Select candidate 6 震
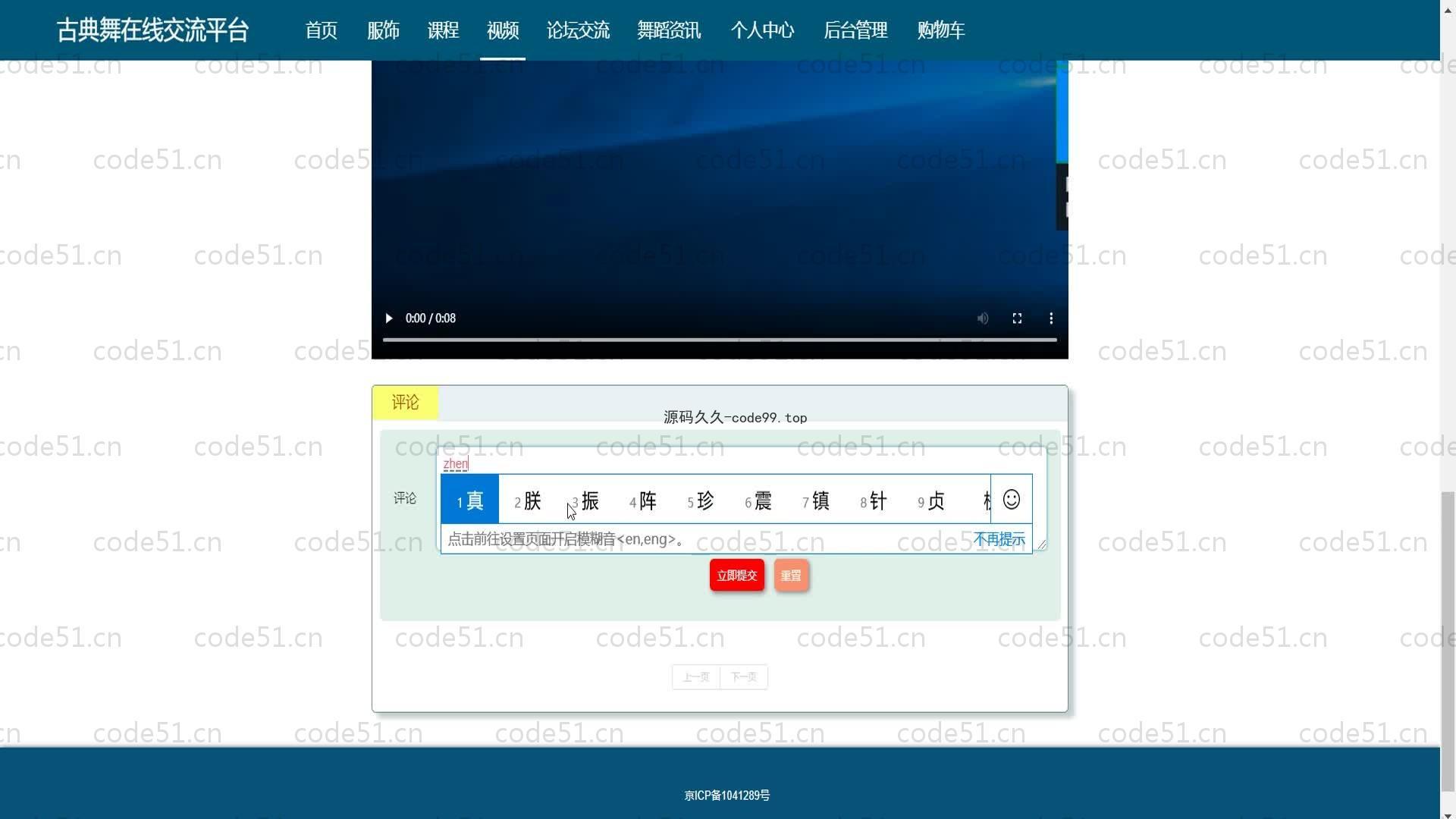This screenshot has width=1456, height=819. tap(758, 500)
